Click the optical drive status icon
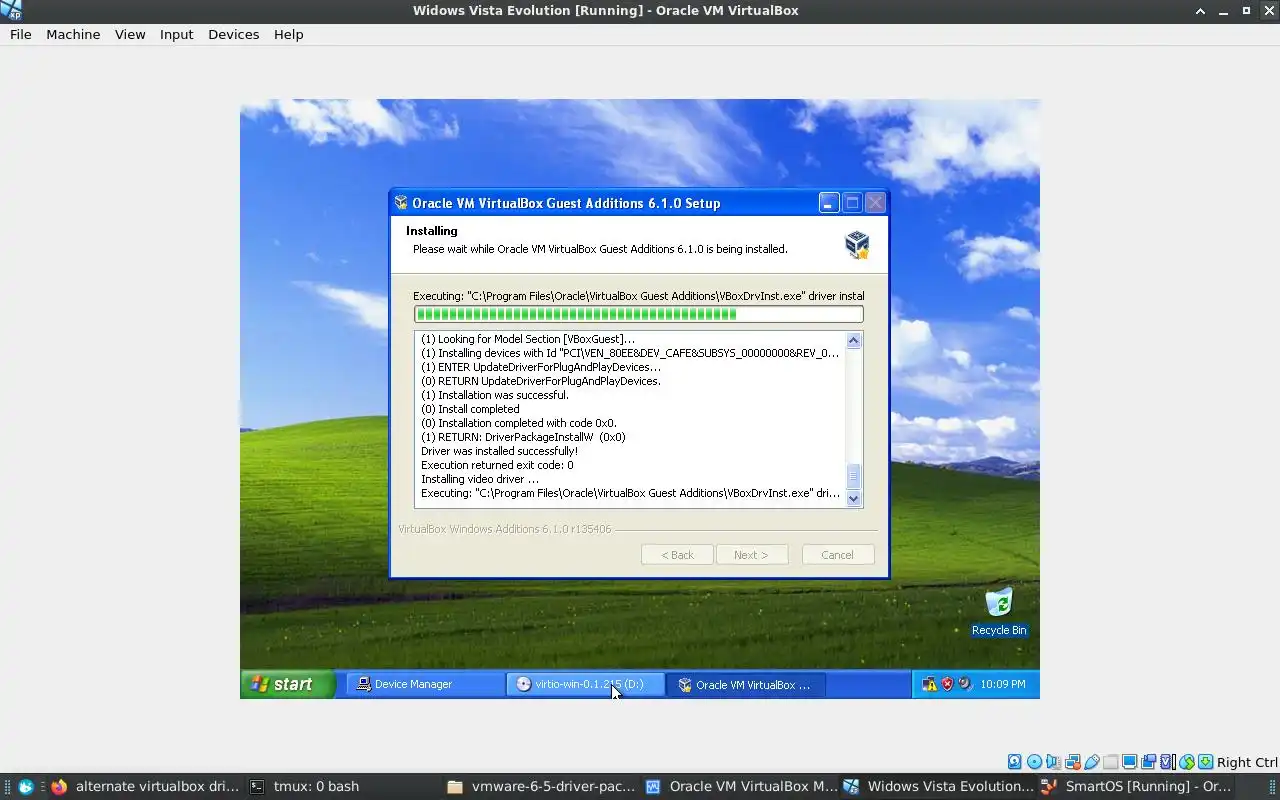The width and height of the screenshot is (1280, 800). pyautogui.click(x=1034, y=762)
